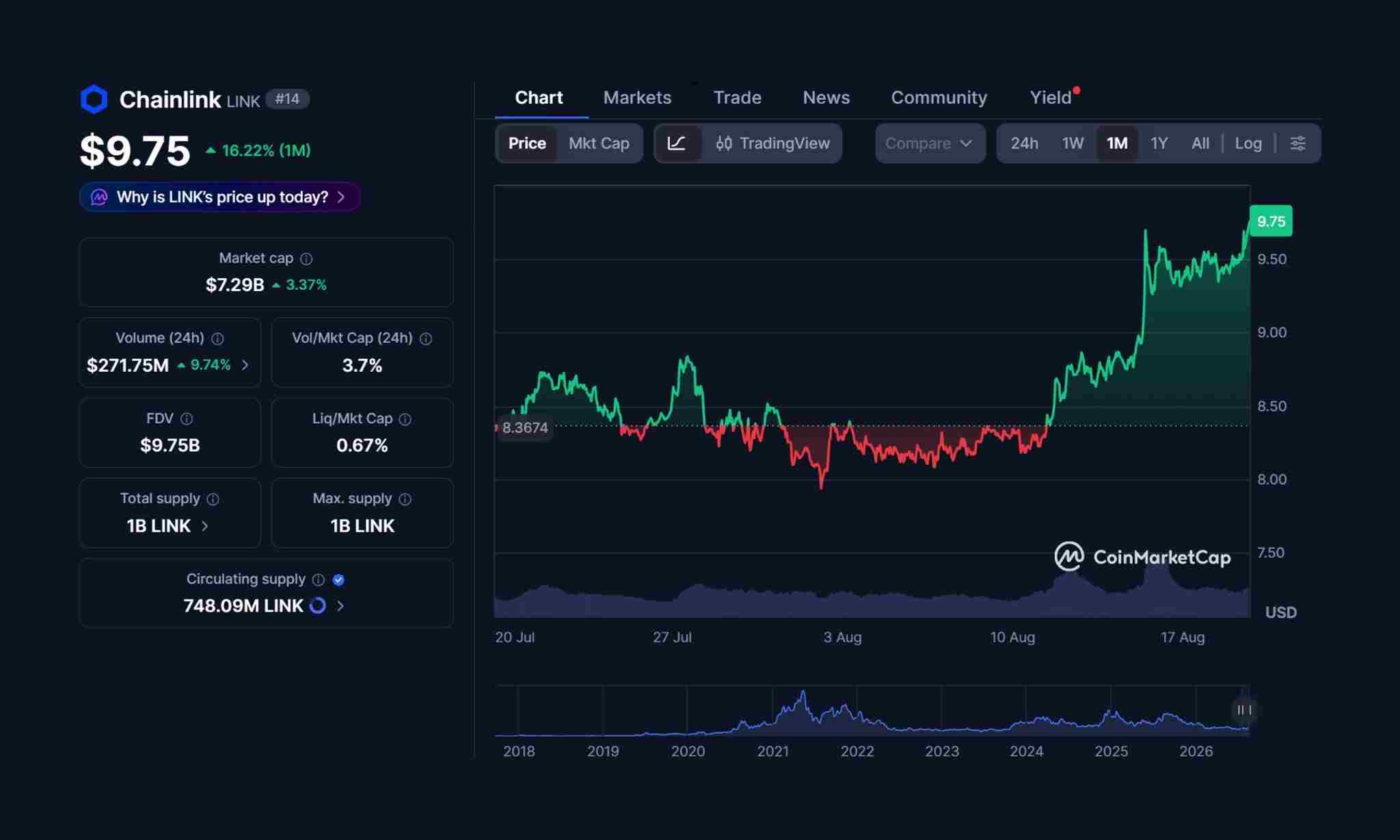Click the 1B LINK max supply value
The height and width of the screenshot is (840, 1400).
362,526
